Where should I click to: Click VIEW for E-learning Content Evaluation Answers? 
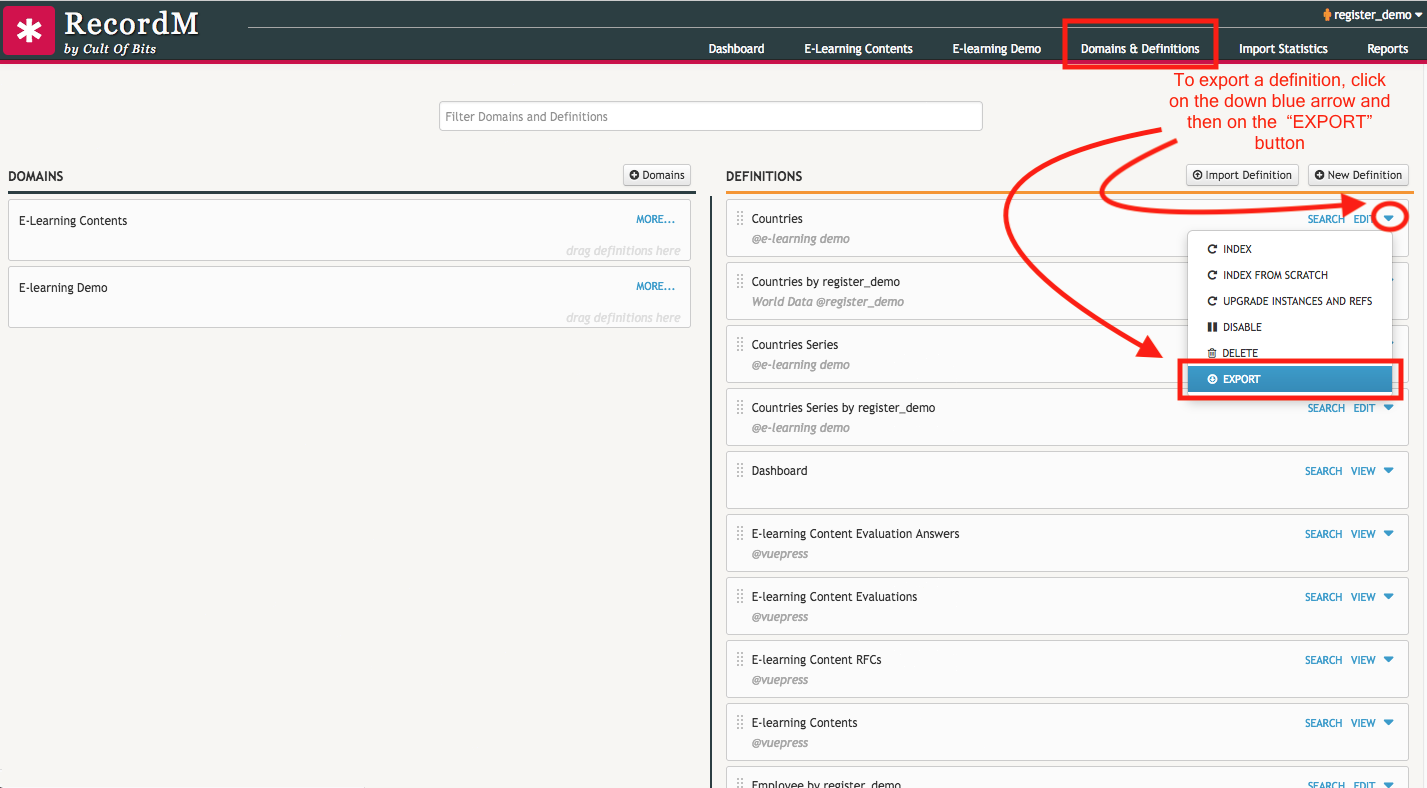[1363, 534]
